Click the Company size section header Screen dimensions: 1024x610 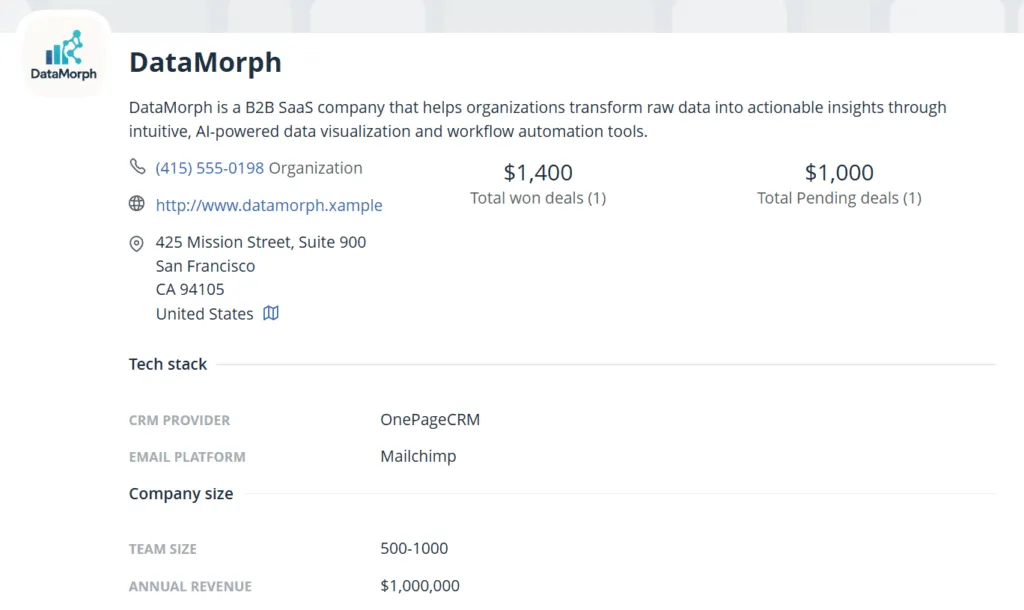click(x=181, y=493)
